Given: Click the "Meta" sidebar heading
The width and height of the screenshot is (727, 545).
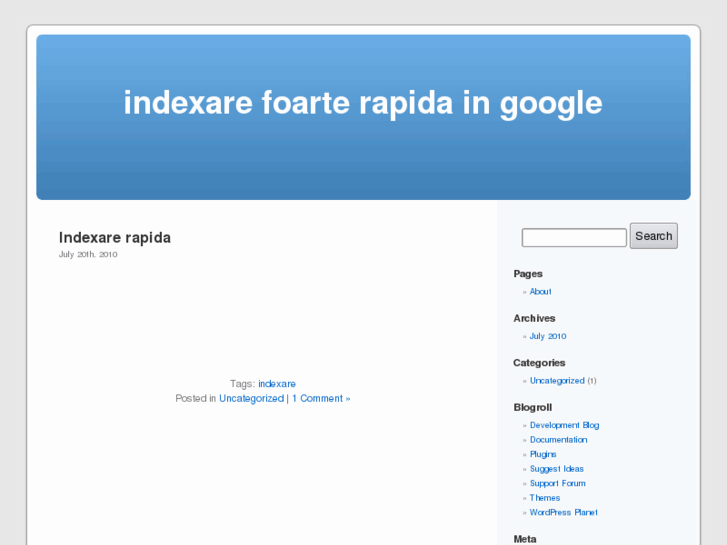Looking at the screenshot, I should click(524, 539).
